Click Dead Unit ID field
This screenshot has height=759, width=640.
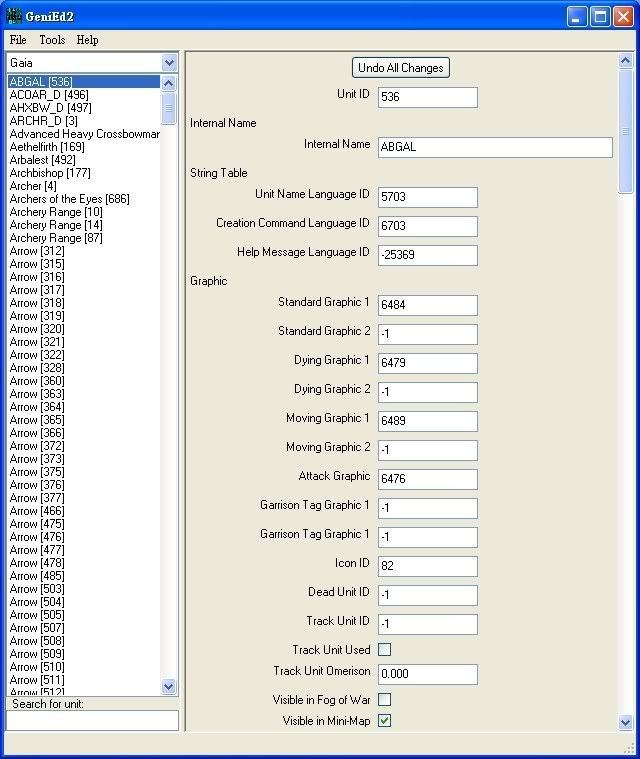(427, 595)
